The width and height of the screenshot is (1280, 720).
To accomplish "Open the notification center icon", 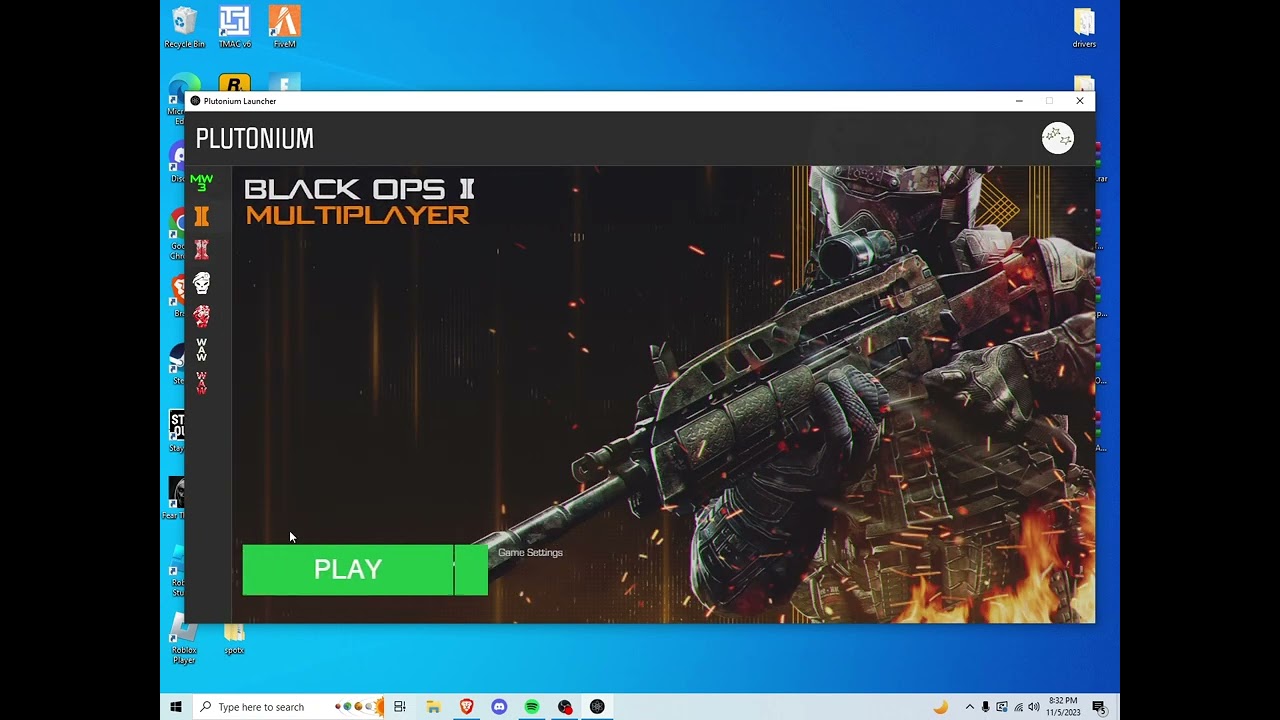I will click(1099, 707).
